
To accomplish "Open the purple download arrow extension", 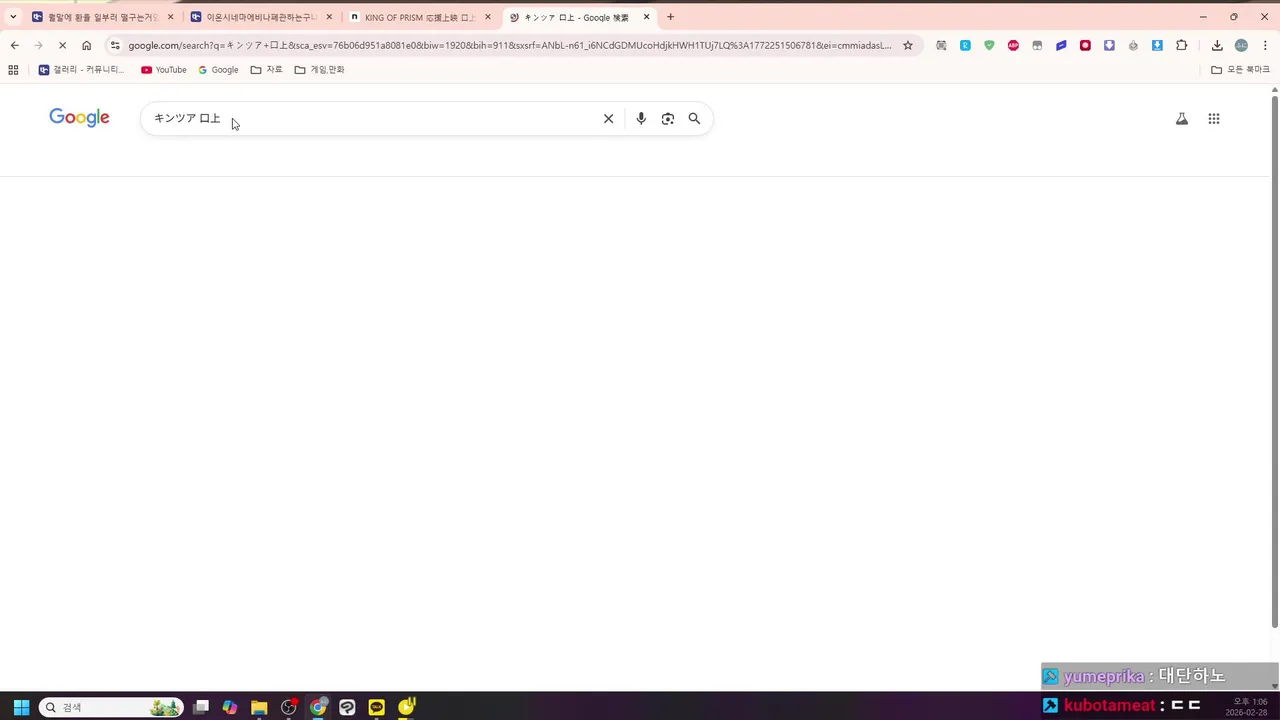I will pyautogui.click(x=1109, y=45).
